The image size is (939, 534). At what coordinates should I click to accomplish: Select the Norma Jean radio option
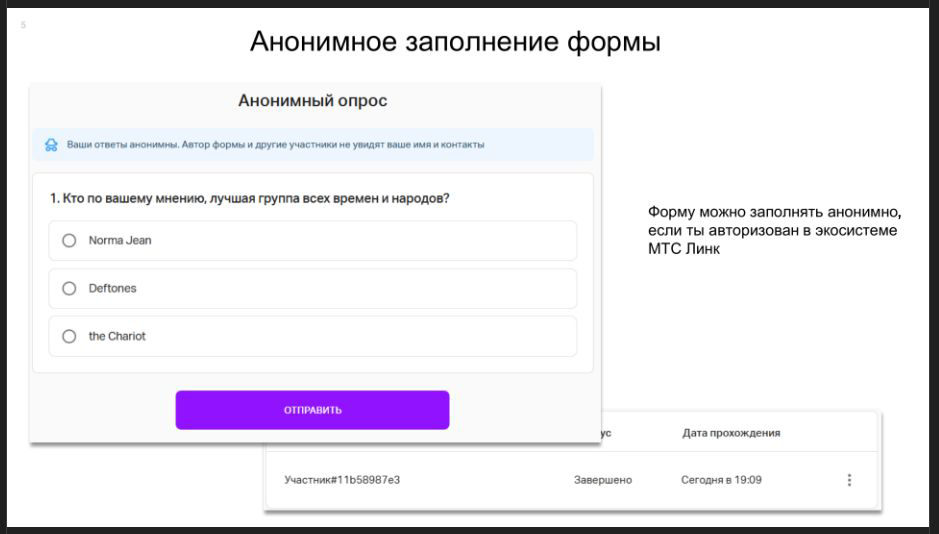point(69,241)
